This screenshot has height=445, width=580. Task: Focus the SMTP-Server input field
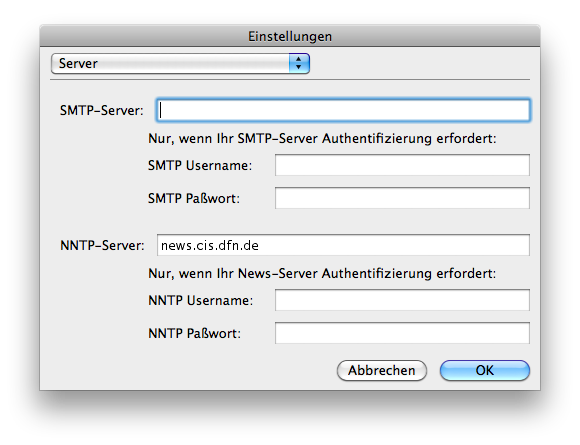point(343,110)
